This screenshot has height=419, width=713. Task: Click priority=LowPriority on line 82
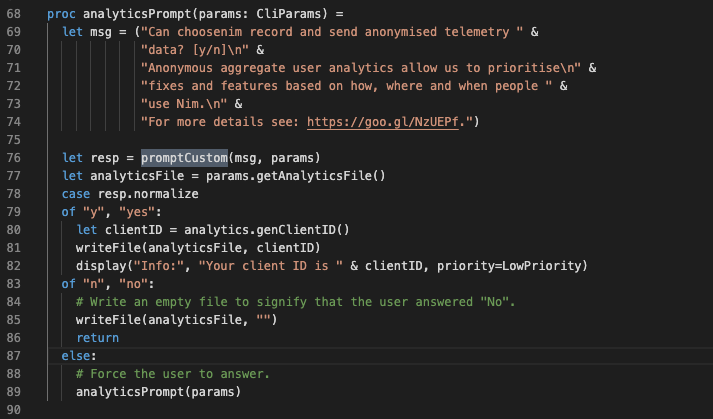pyautogui.click(x=509, y=266)
